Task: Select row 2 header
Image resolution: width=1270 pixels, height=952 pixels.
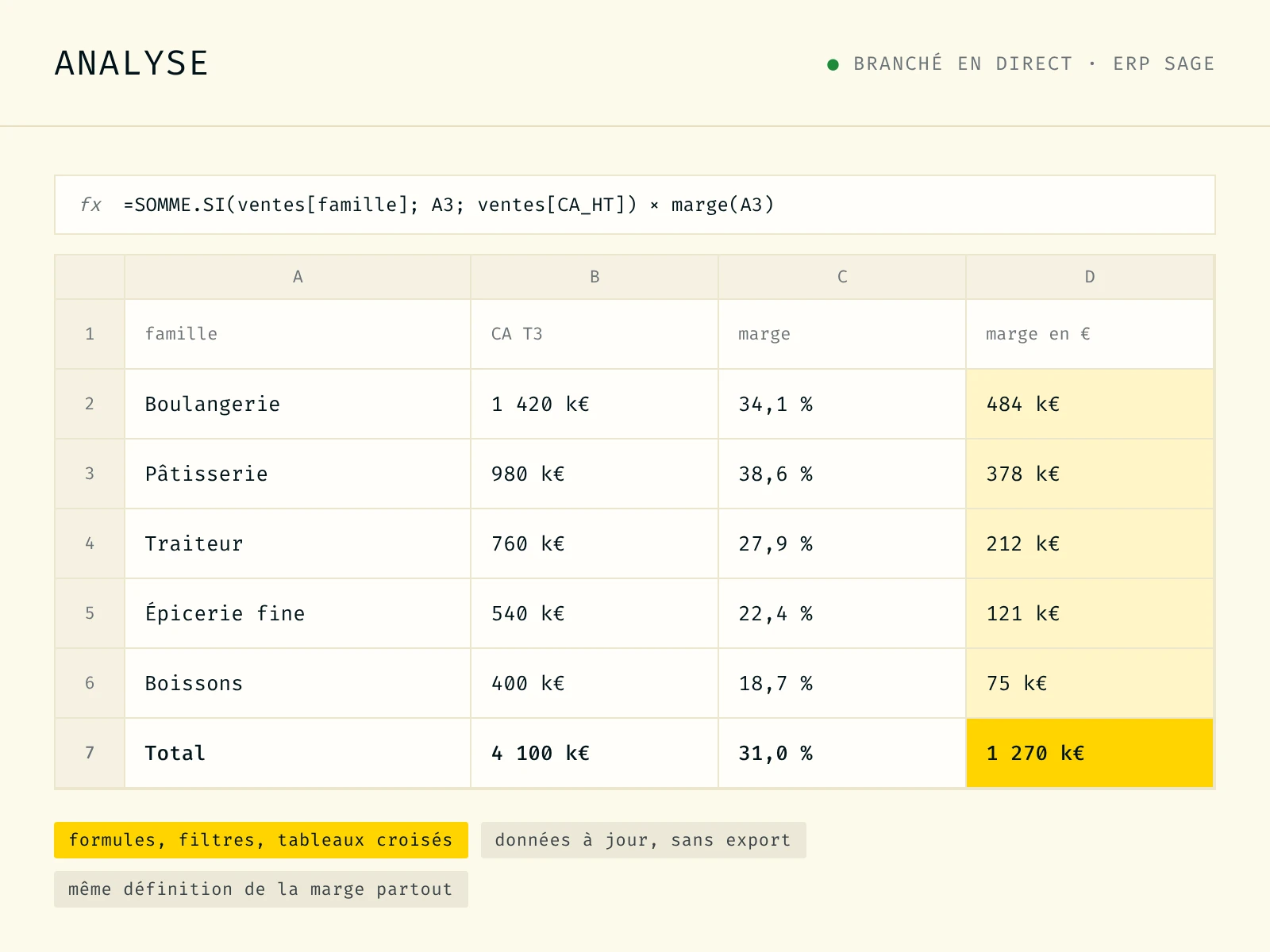Action: click(x=90, y=404)
